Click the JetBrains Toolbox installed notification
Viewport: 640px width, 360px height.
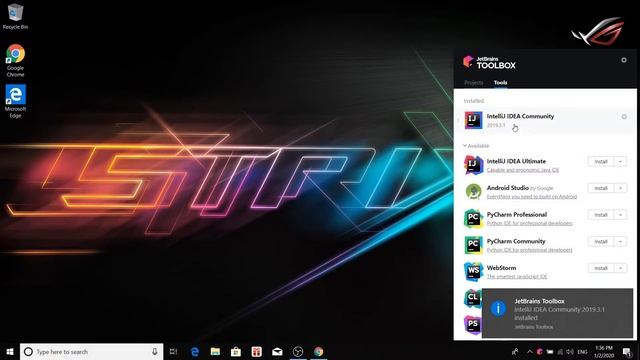click(558, 313)
